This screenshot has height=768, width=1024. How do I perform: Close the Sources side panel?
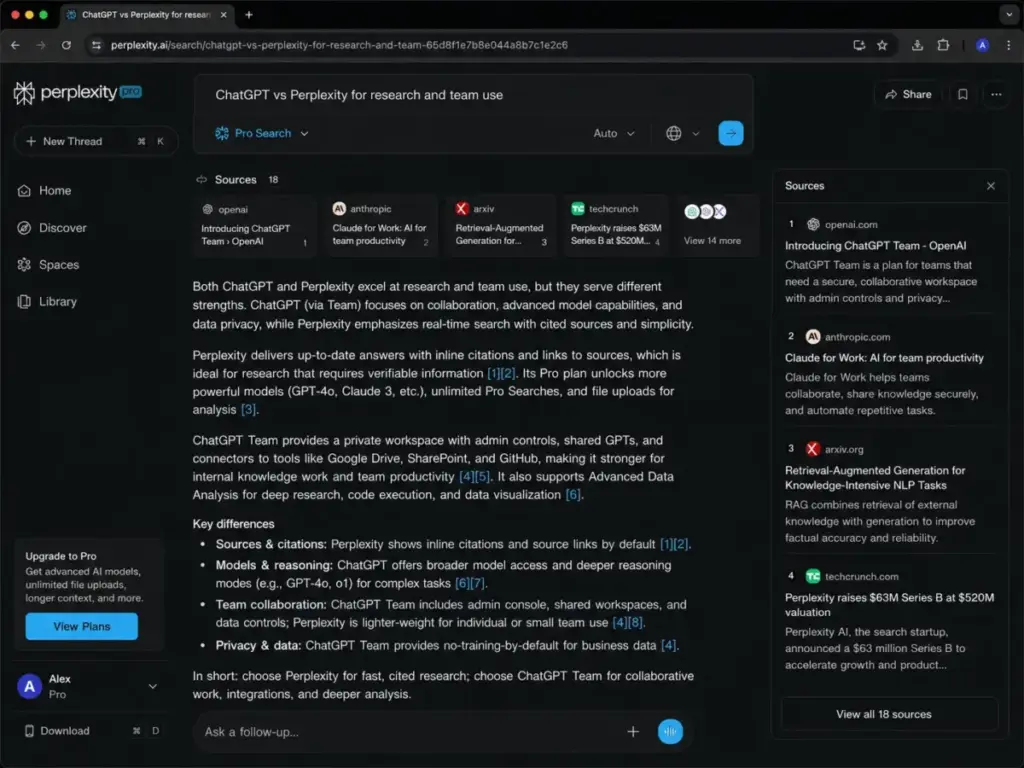[991, 186]
